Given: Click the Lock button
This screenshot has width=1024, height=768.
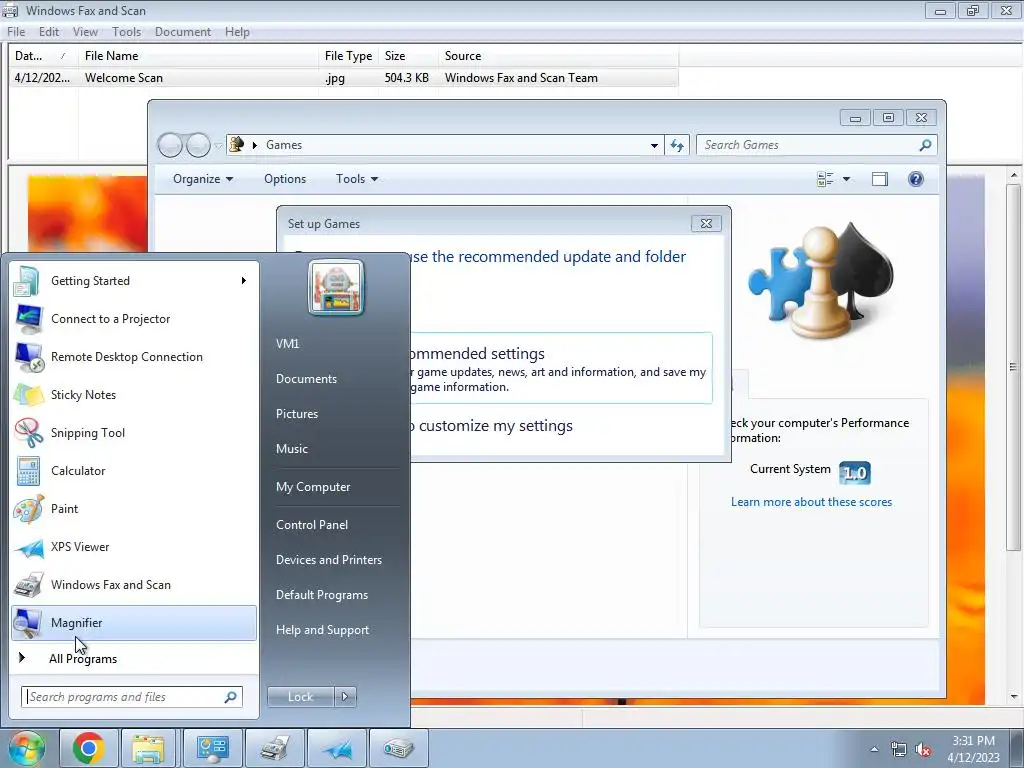Looking at the screenshot, I should tap(300, 697).
